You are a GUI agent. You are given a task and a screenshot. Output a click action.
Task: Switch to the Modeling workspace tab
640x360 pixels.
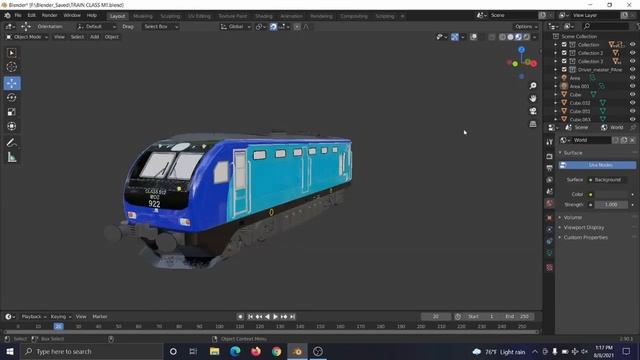(143, 16)
